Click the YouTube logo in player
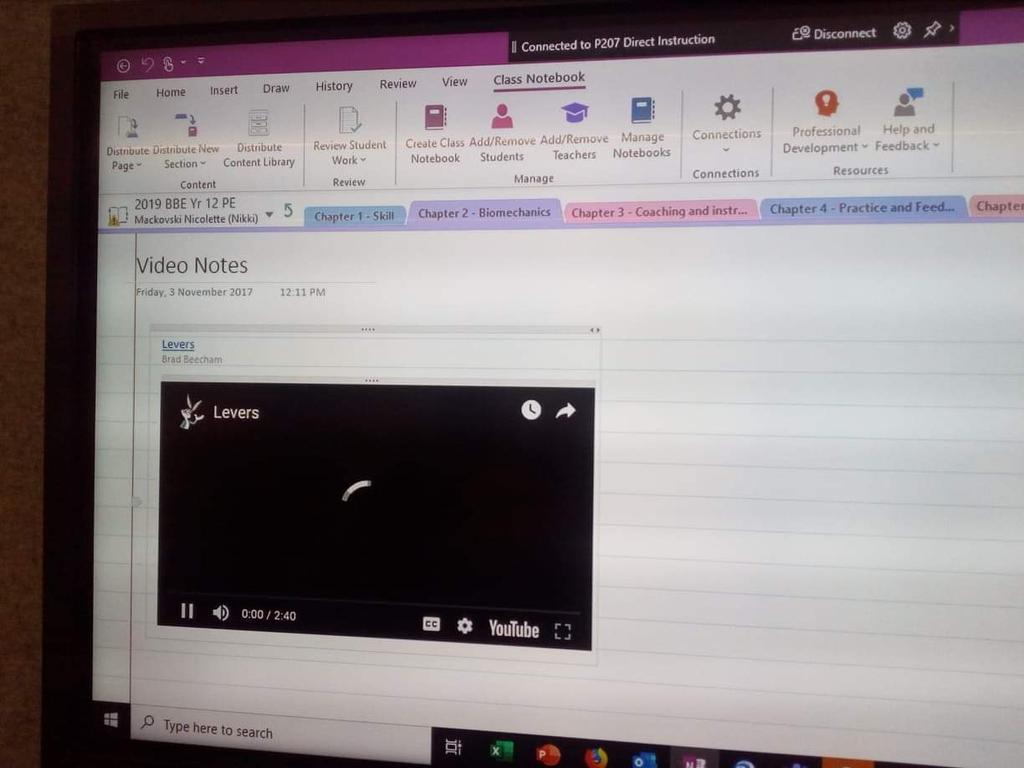Viewport: 1024px width, 768px height. tap(514, 628)
